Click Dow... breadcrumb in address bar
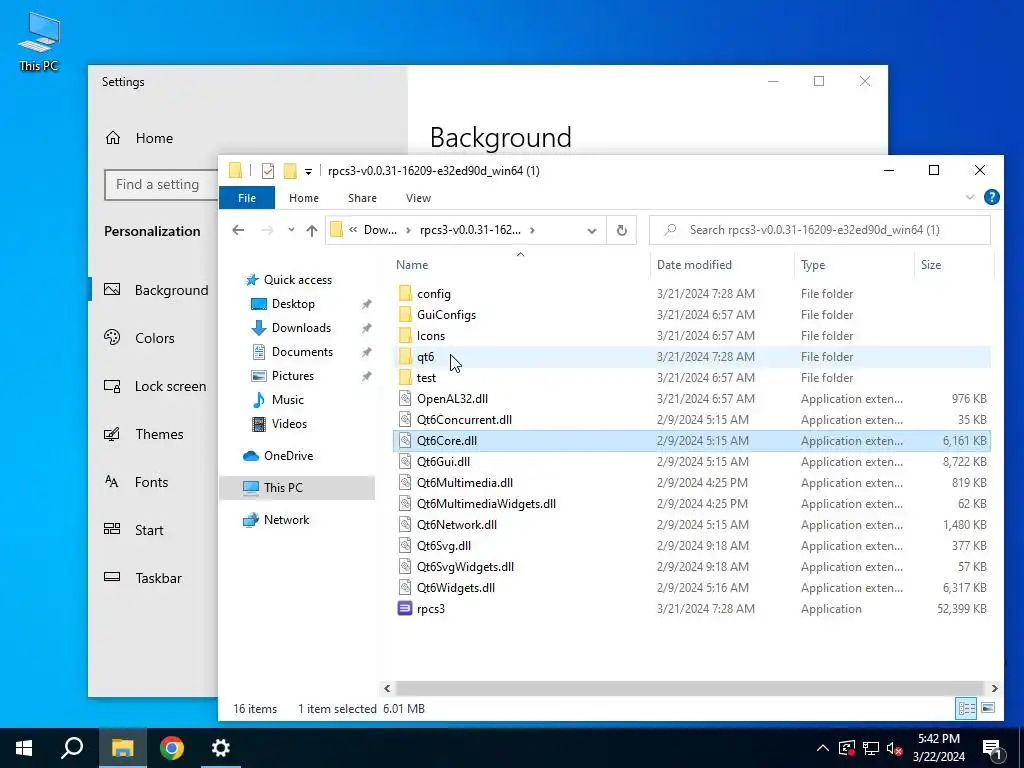Viewport: 1024px width, 768px height. [x=380, y=230]
